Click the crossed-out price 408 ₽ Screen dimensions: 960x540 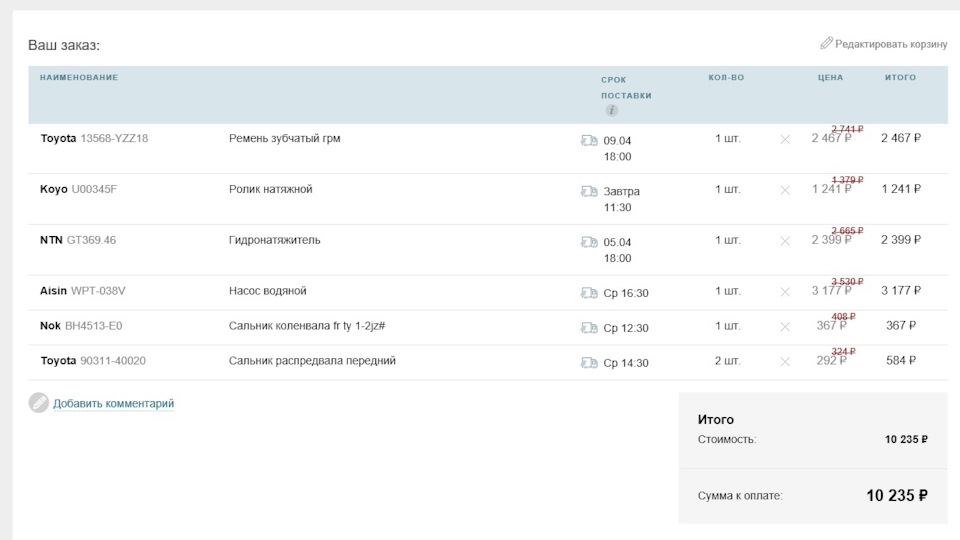point(843,317)
